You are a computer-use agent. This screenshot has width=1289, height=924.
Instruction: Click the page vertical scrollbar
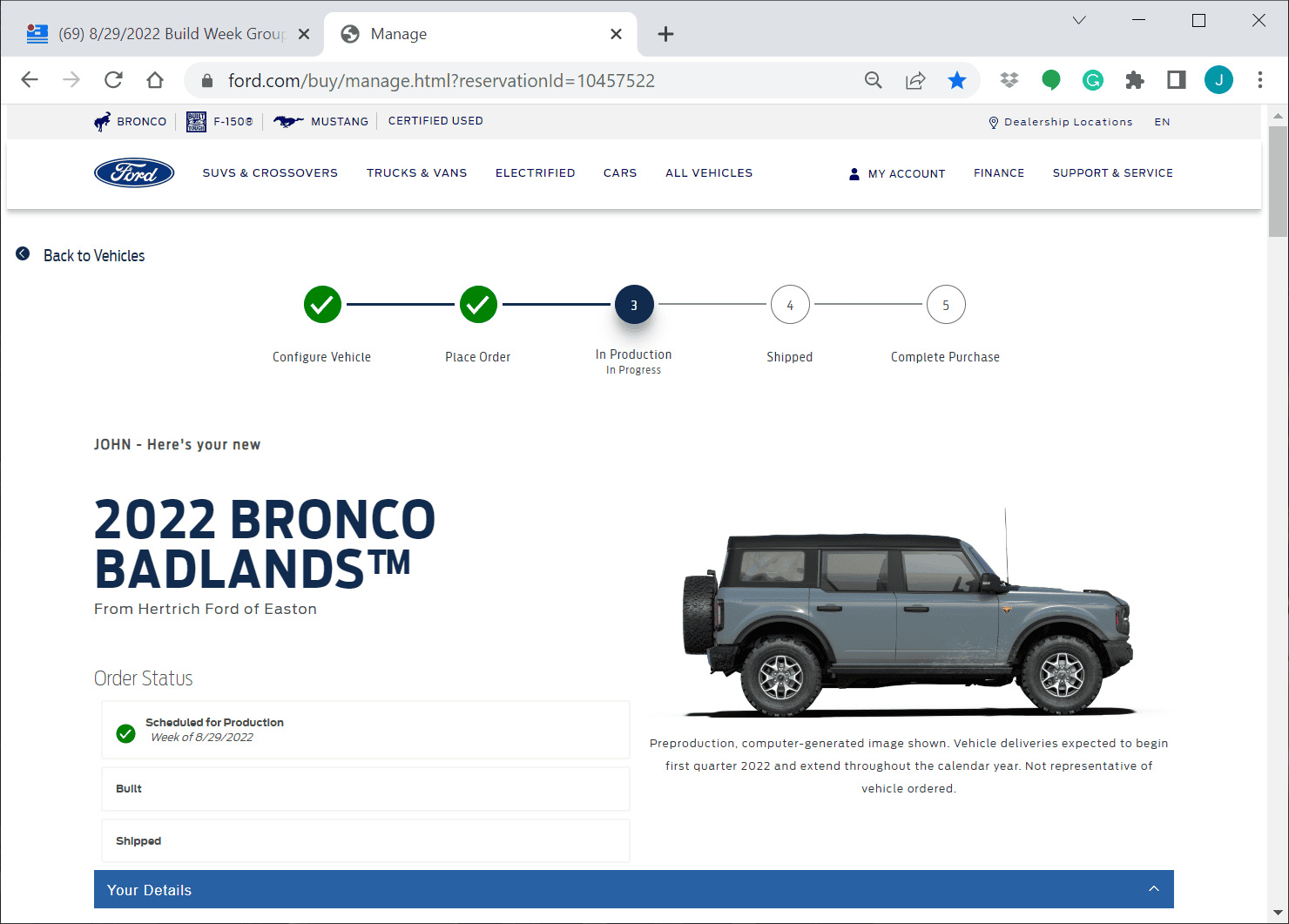pyautogui.click(x=1278, y=181)
